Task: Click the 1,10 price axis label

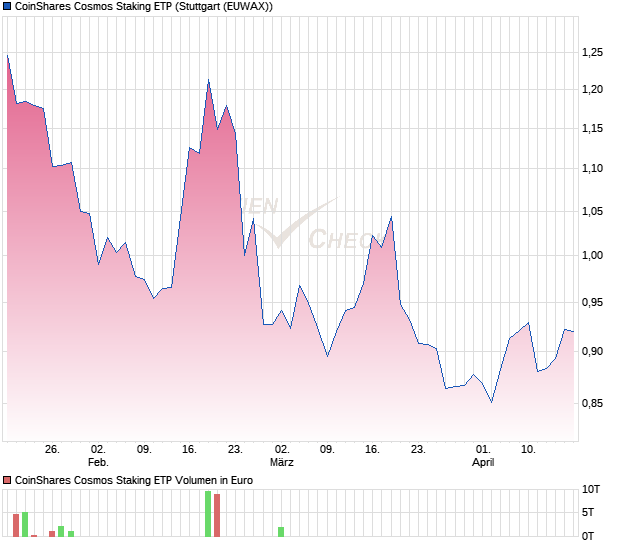Action: pos(592,168)
